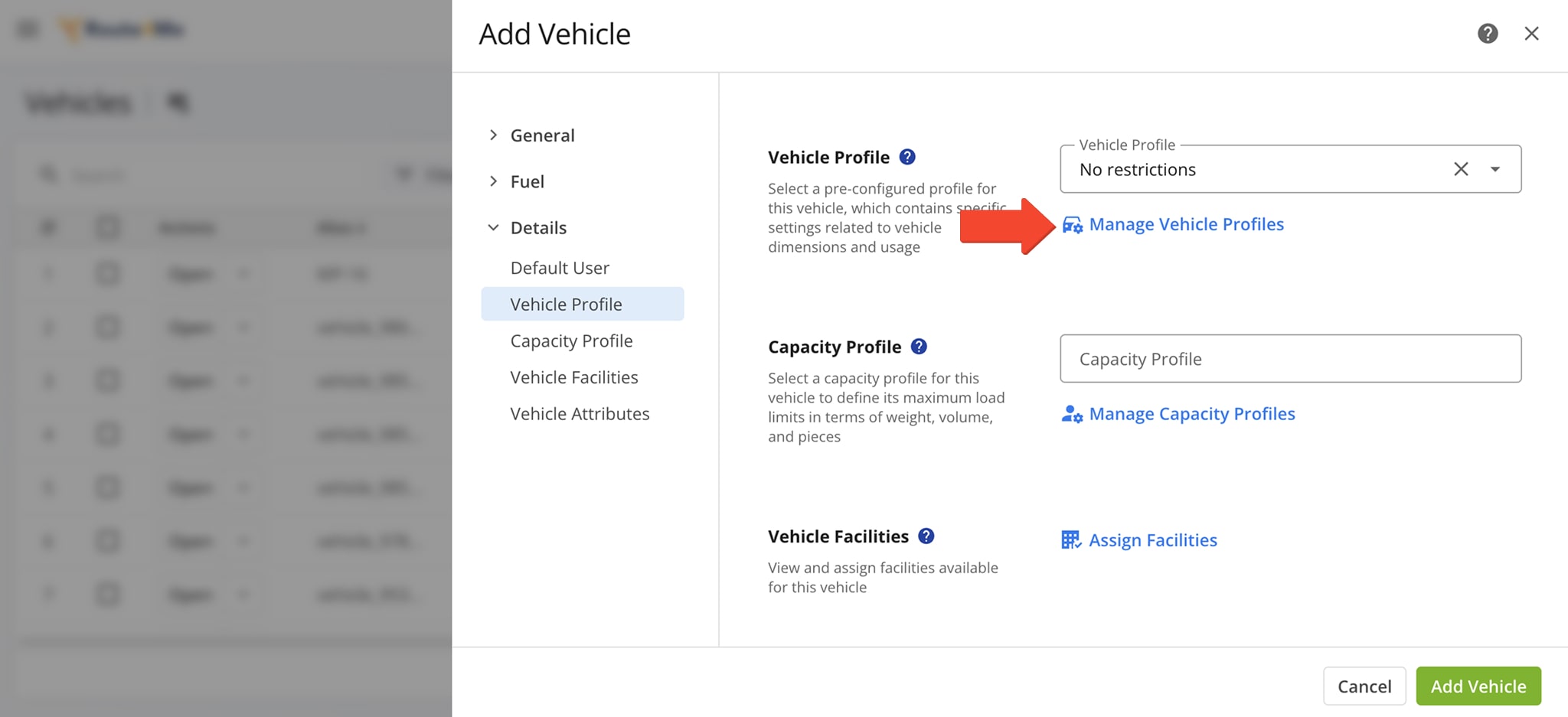Collapse the Details section

coord(494,228)
